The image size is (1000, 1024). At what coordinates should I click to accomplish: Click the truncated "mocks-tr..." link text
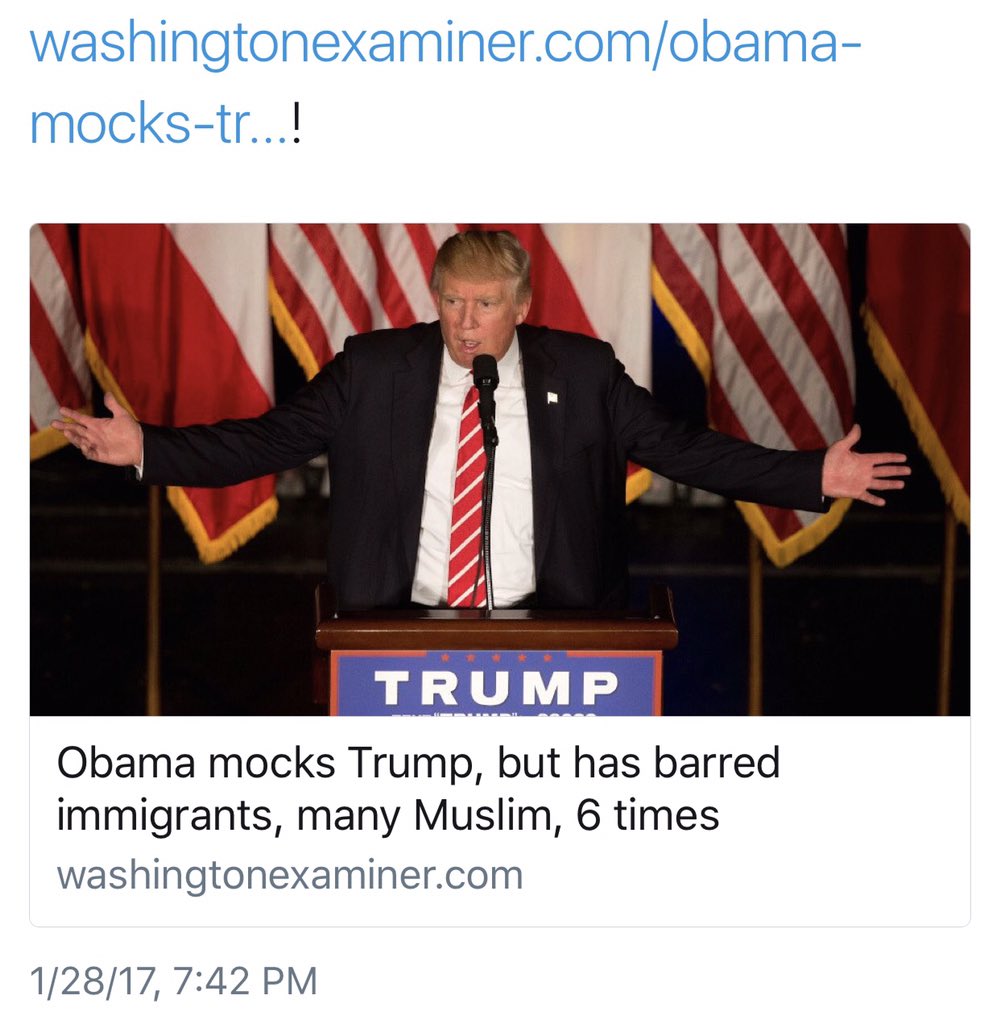[x=159, y=125]
